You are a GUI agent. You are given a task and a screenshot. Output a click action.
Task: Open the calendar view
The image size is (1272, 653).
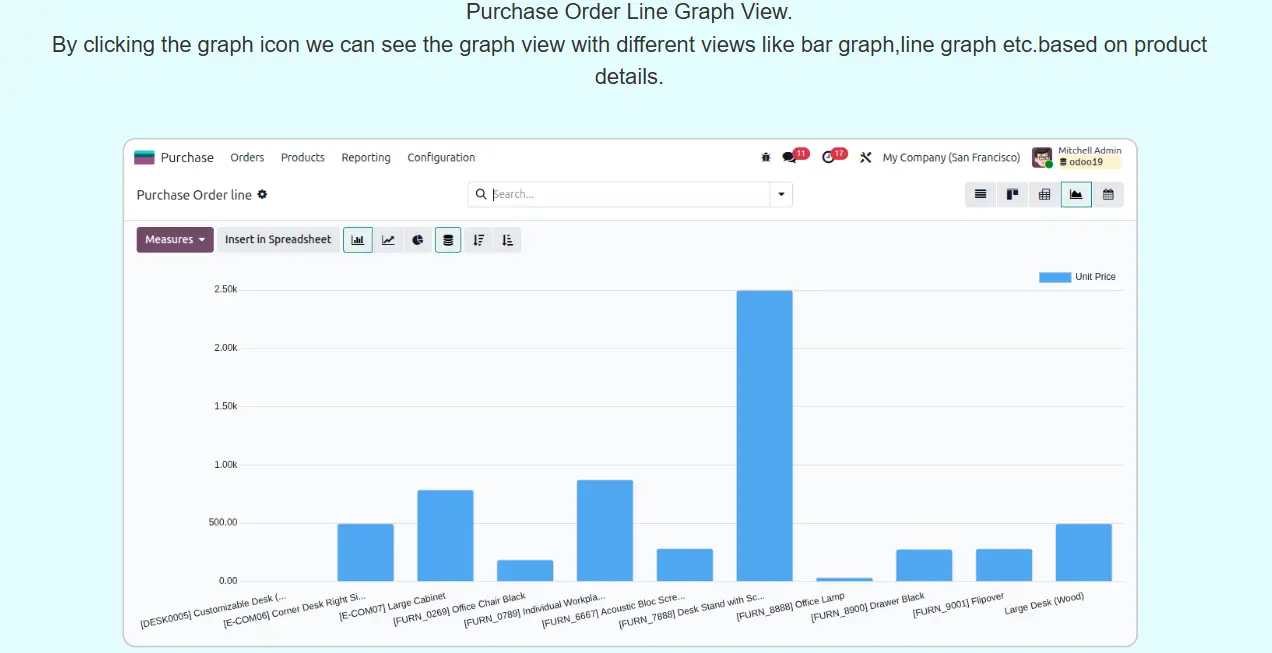click(1108, 194)
